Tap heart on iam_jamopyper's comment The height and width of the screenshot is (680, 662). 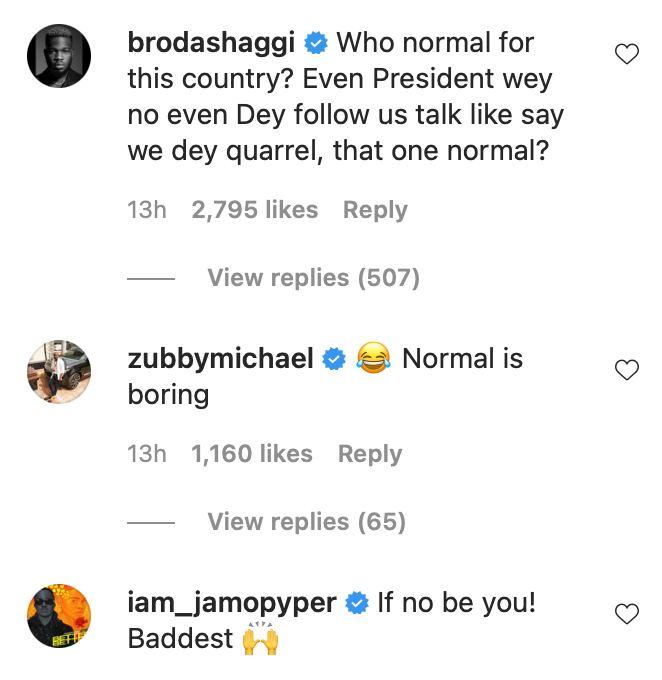[x=626, y=614]
